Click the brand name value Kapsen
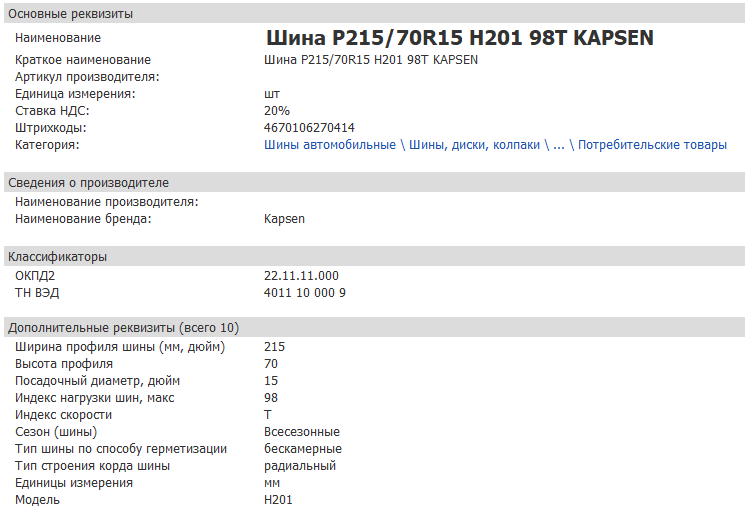The width and height of the screenshot is (745, 515). (x=284, y=219)
